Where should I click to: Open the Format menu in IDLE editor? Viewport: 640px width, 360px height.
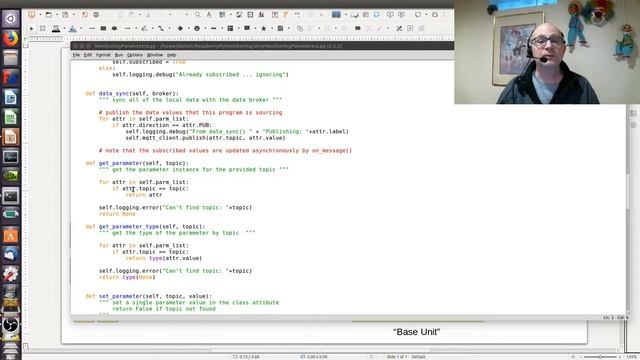pyautogui.click(x=103, y=55)
